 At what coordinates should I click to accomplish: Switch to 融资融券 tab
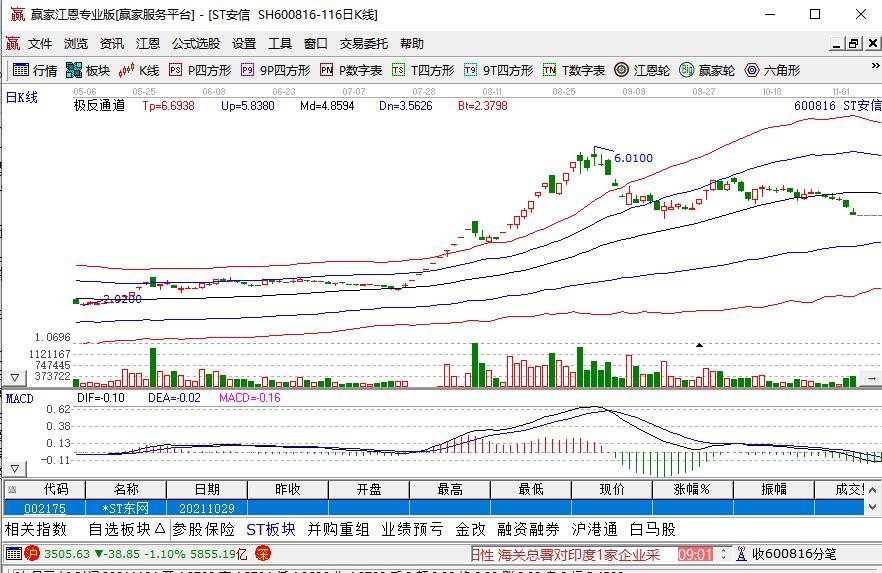click(x=528, y=529)
